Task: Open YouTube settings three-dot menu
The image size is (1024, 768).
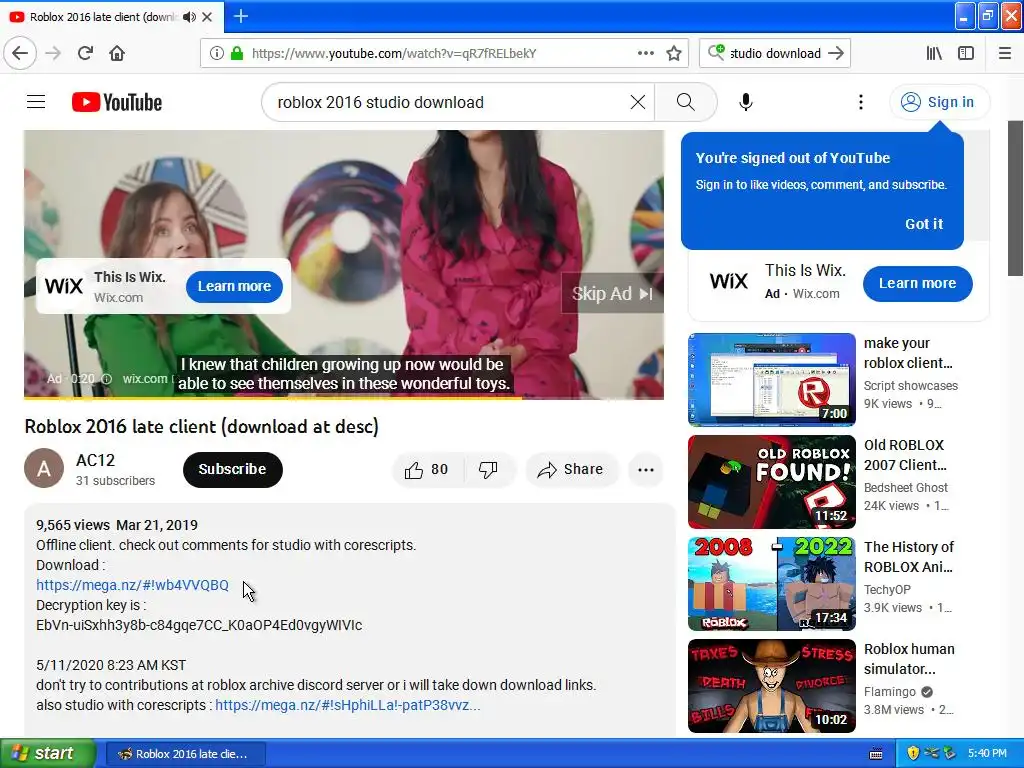Action: 861,102
